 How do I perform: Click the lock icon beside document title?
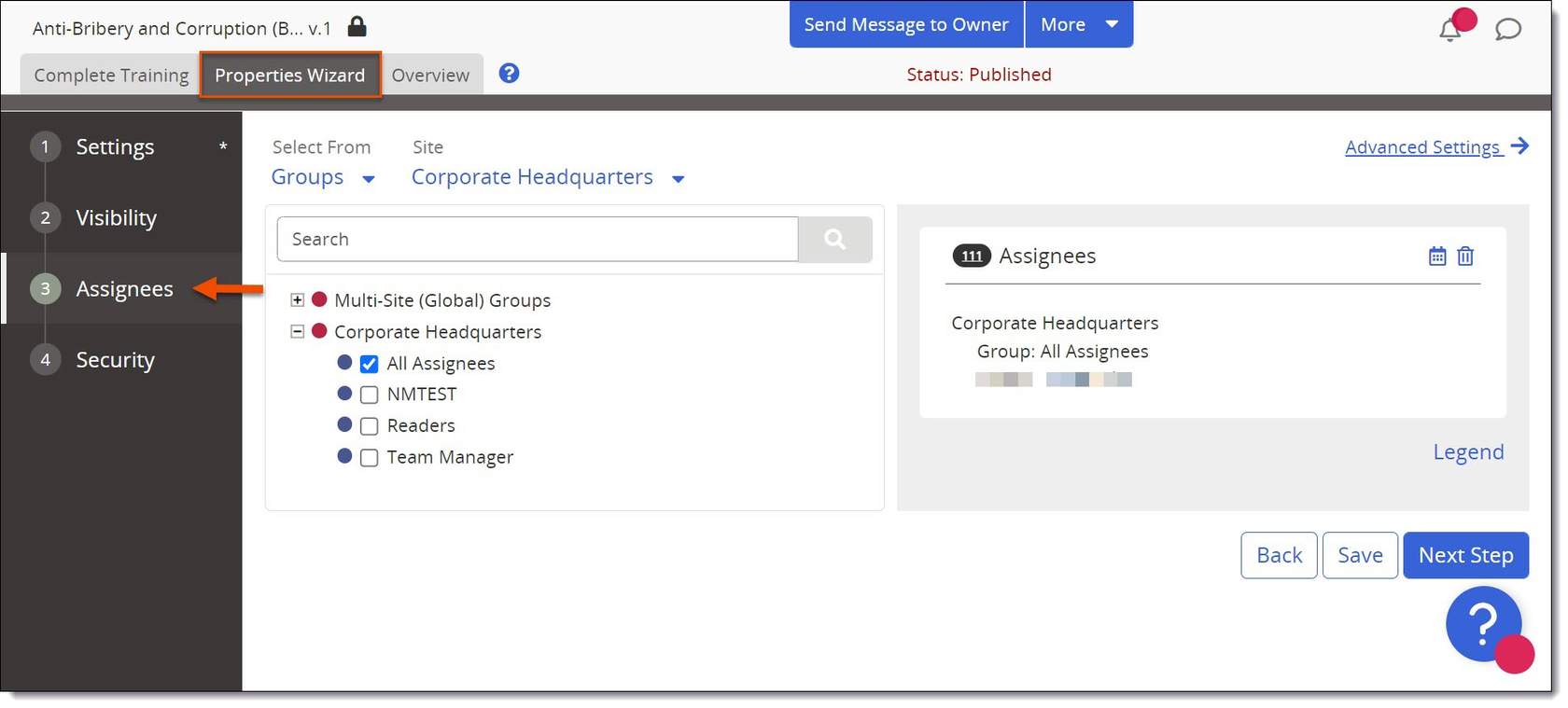tap(357, 26)
